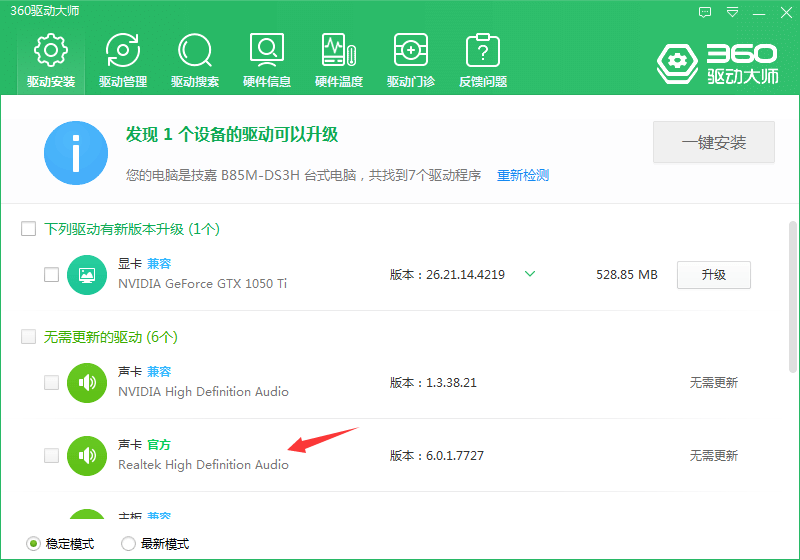Click the 重新检测 link
This screenshot has height=560, width=800.
click(x=523, y=175)
